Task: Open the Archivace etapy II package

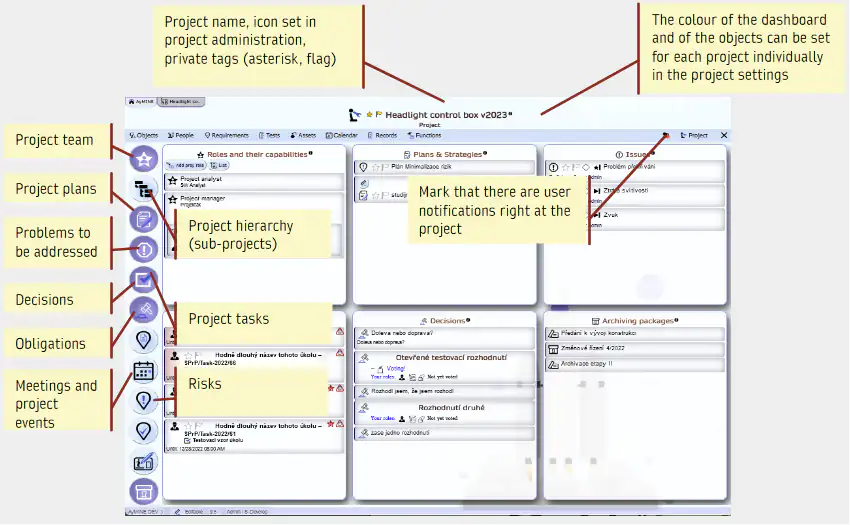Action: click(x=635, y=364)
